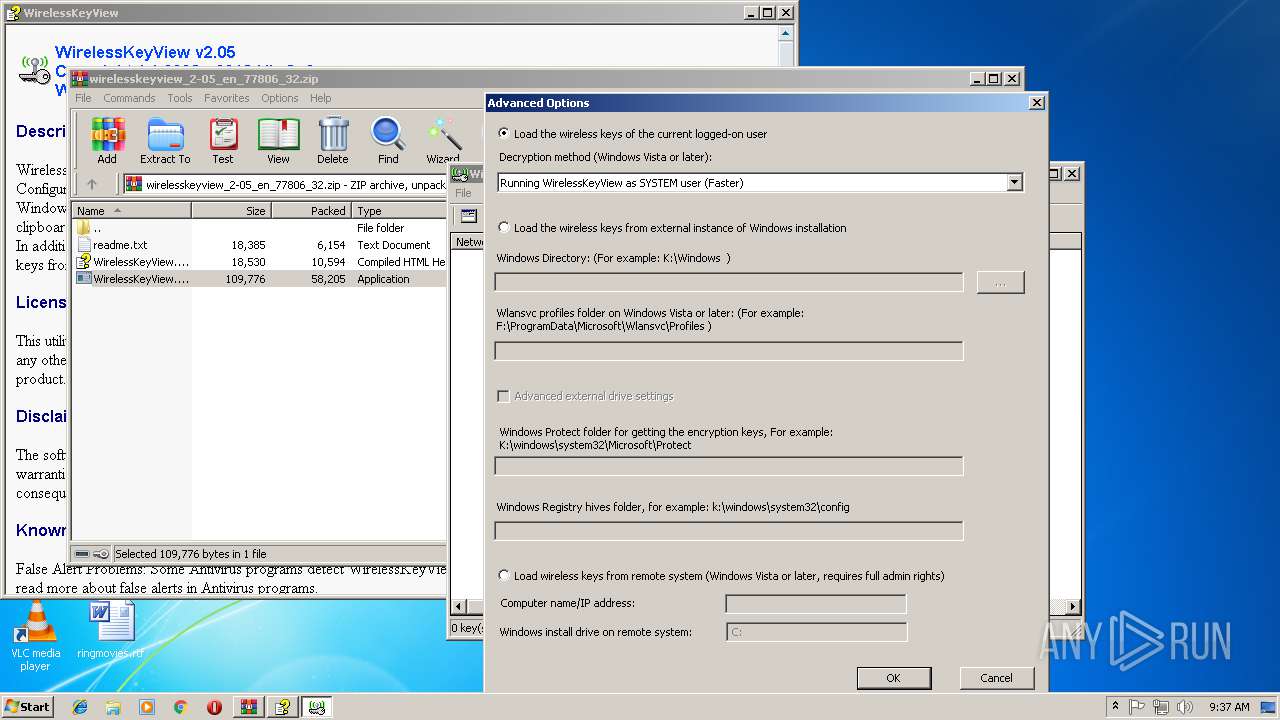This screenshot has width=1280, height=720.
Task: Close the Advanced Options dialog
Action: 1037,102
